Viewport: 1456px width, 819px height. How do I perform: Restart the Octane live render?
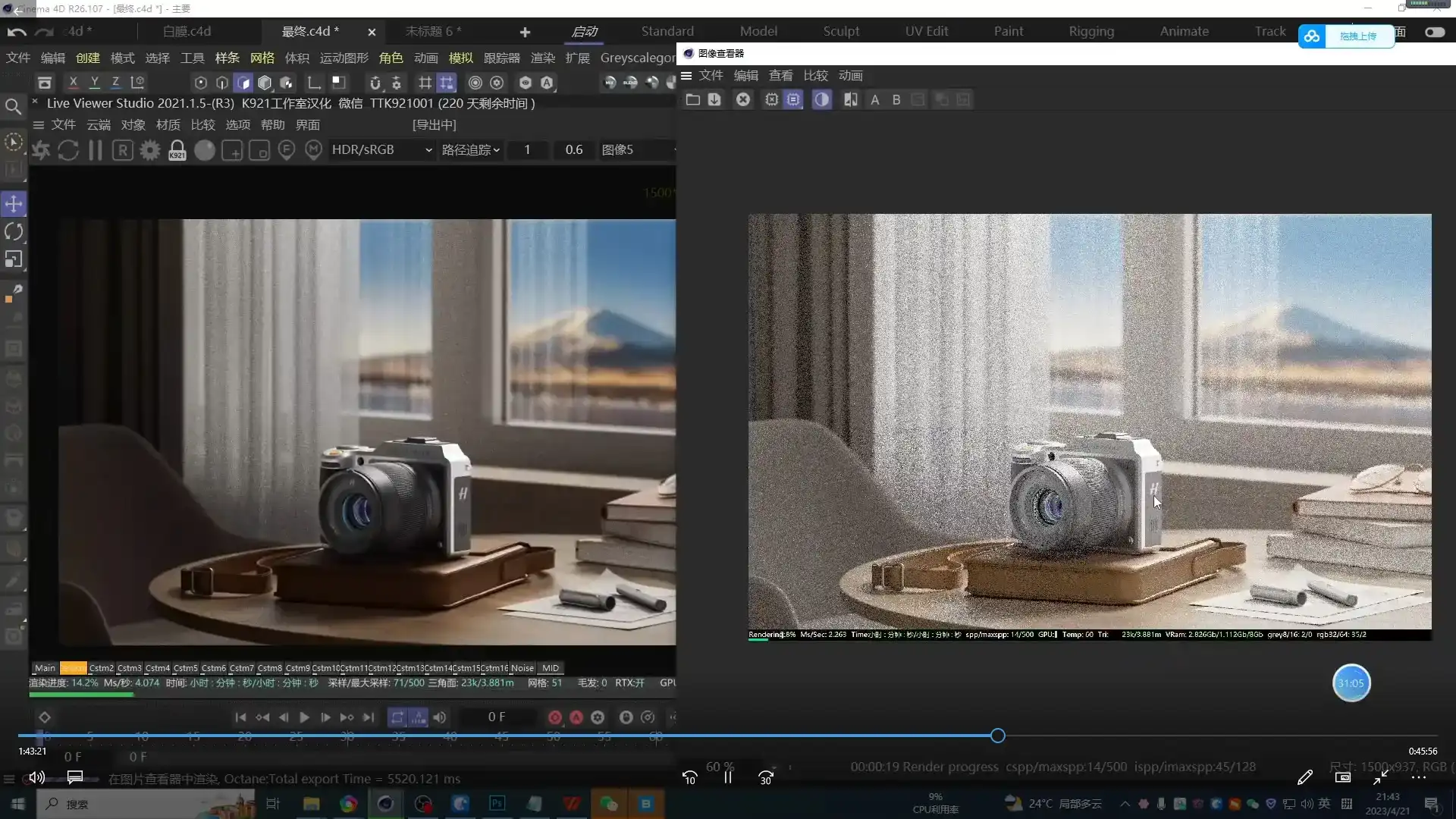[68, 149]
